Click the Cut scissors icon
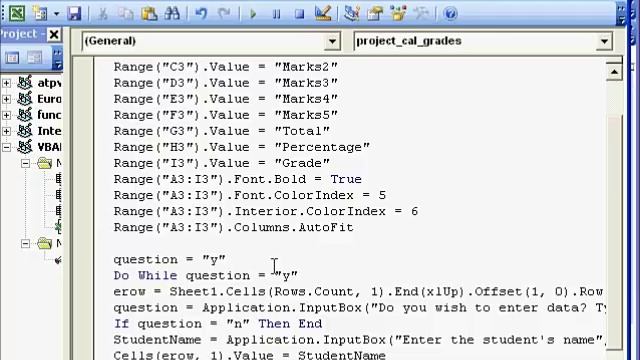 (103, 14)
